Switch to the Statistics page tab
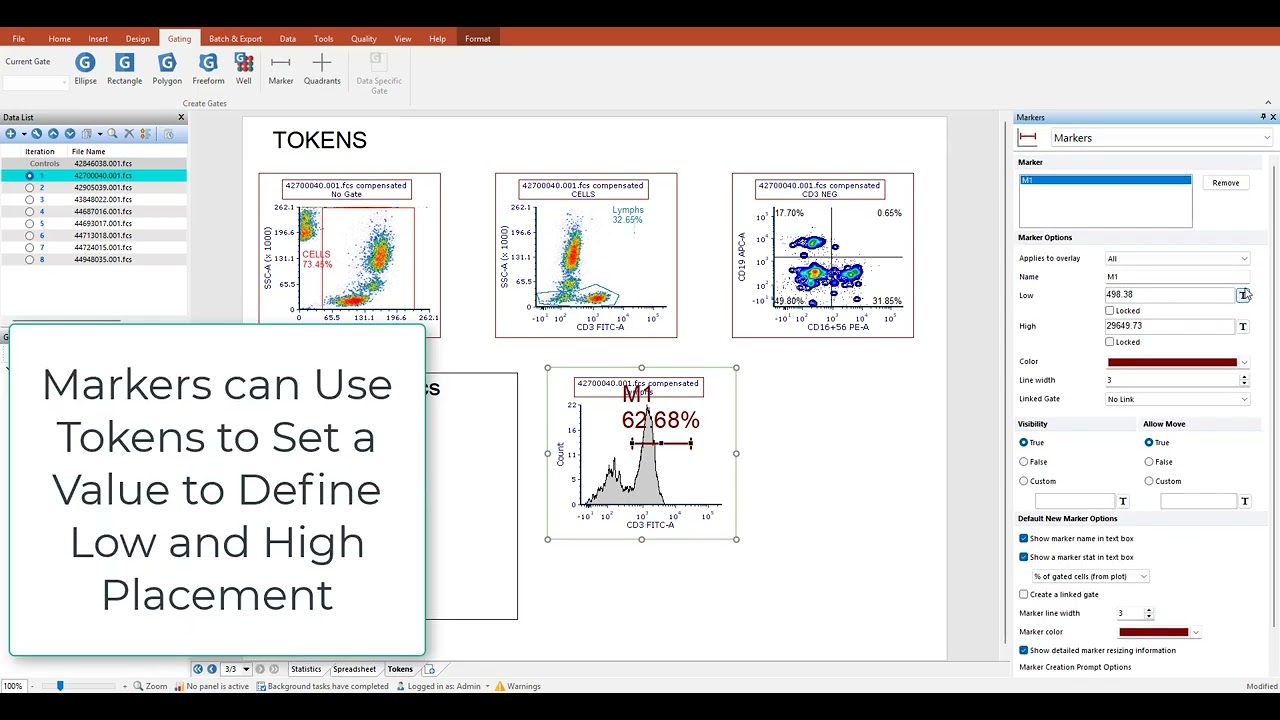Image resolution: width=1280 pixels, height=720 pixels. click(306, 670)
